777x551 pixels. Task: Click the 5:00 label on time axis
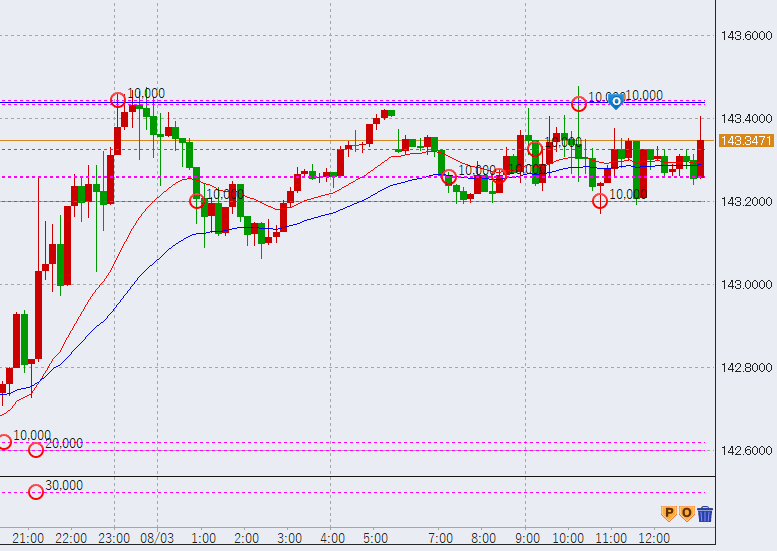(x=375, y=538)
